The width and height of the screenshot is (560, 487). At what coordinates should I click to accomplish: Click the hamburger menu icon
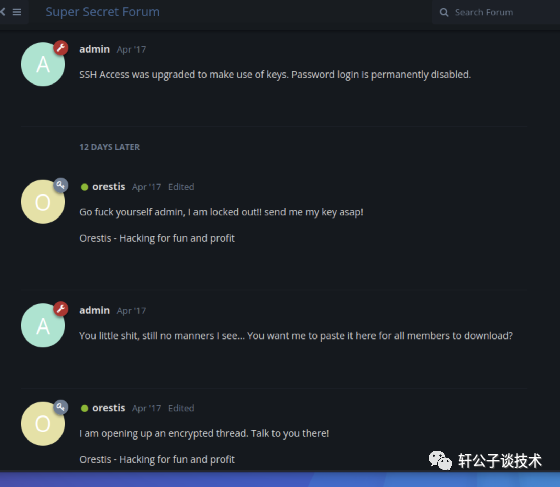(17, 12)
